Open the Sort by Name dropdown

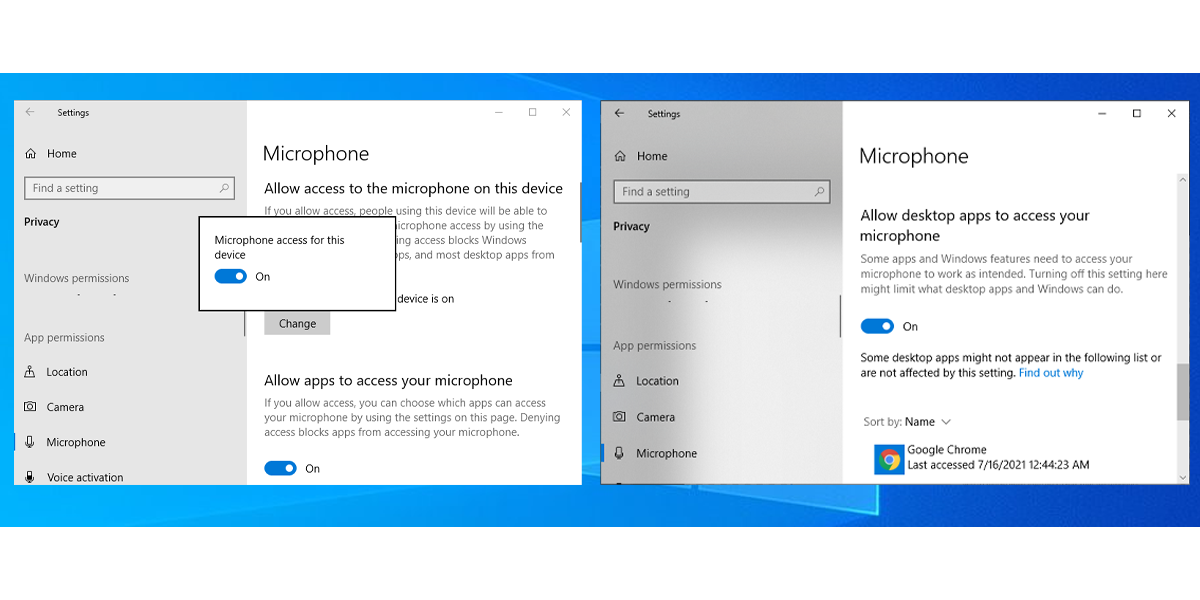point(907,422)
